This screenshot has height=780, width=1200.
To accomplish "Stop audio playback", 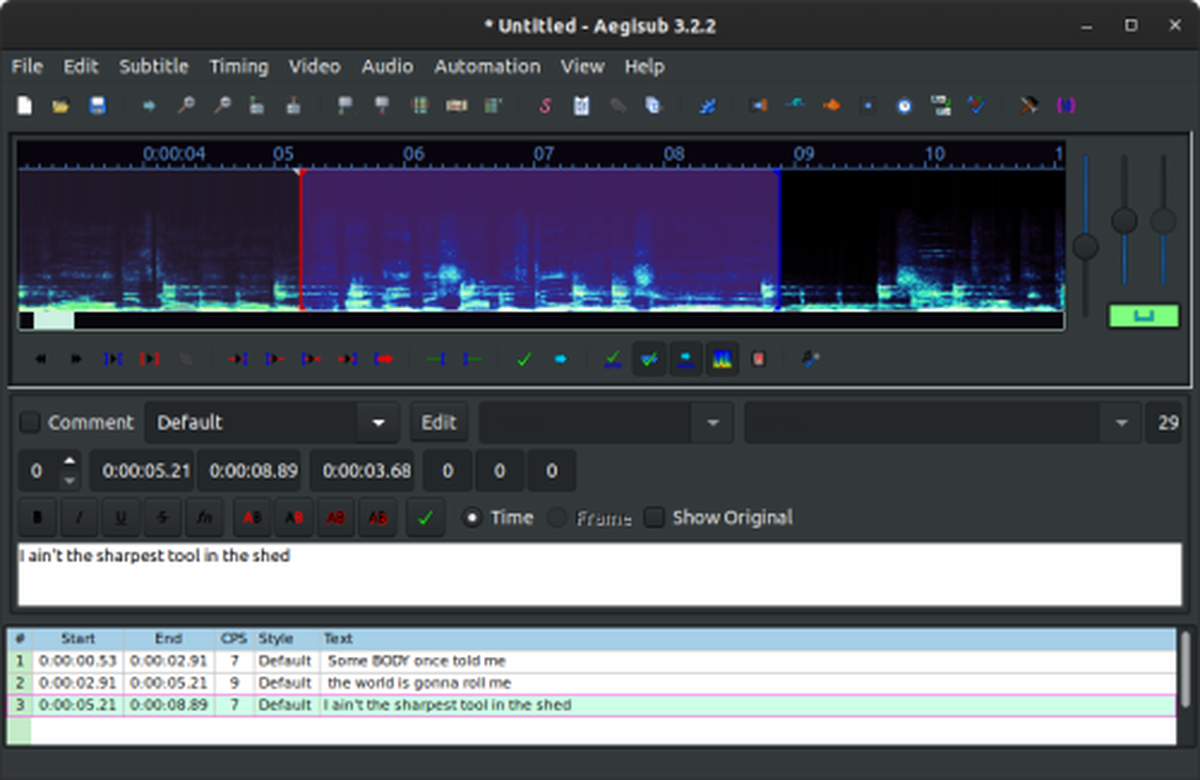I will click(x=185, y=359).
